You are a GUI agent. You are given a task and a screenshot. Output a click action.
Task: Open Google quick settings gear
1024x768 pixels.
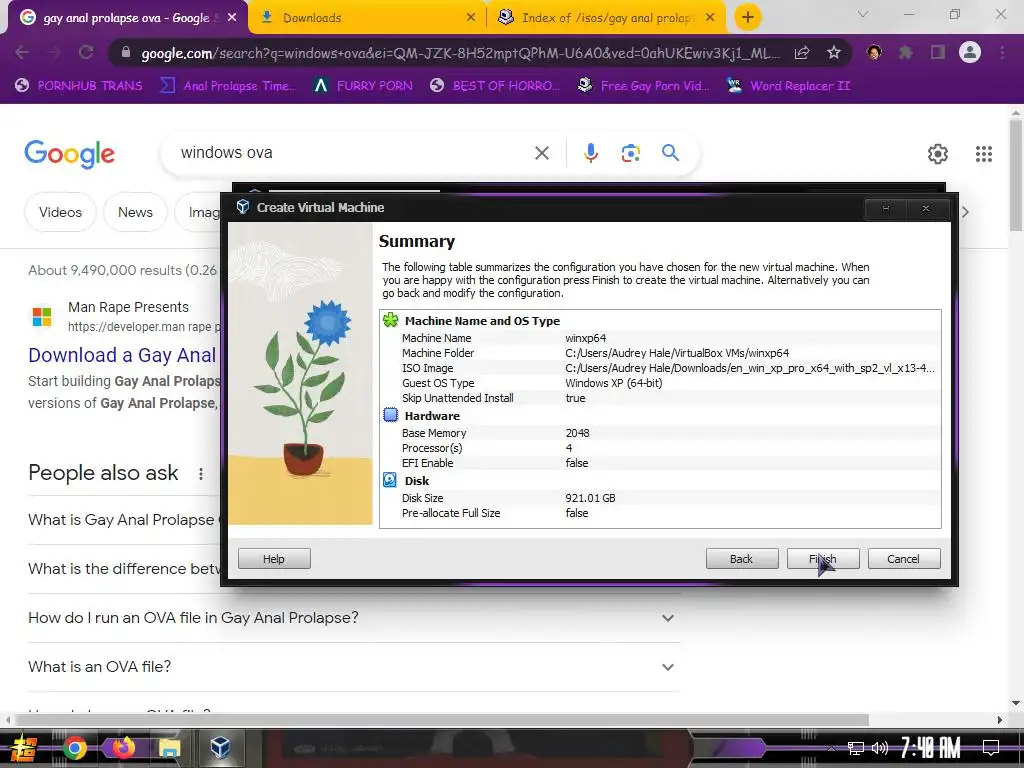(x=938, y=153)
